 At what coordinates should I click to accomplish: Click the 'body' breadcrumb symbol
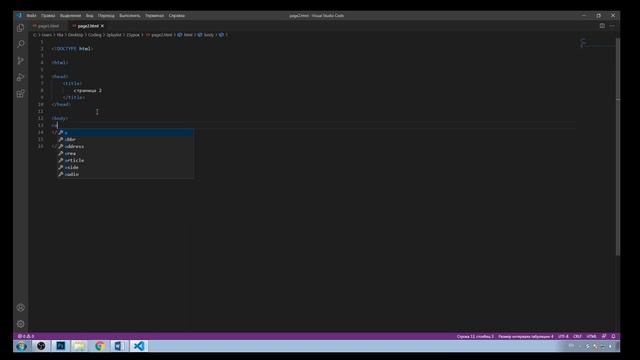click(x=209, y=35)
